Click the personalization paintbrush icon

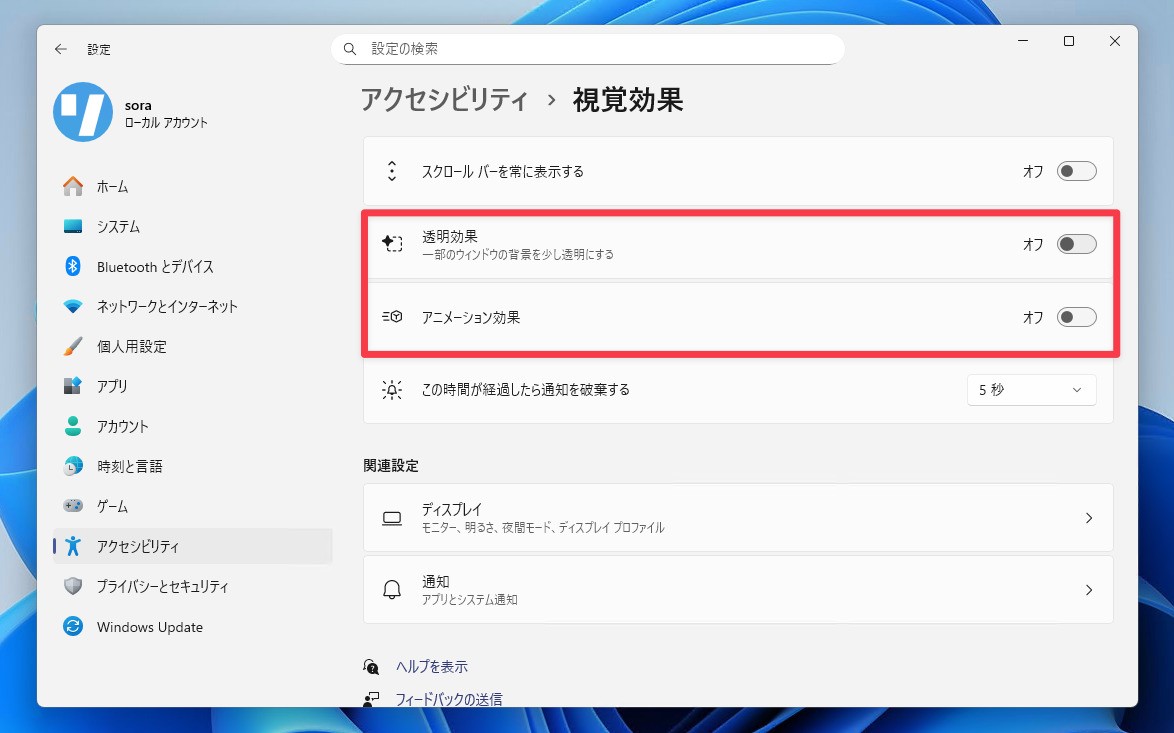73,347
